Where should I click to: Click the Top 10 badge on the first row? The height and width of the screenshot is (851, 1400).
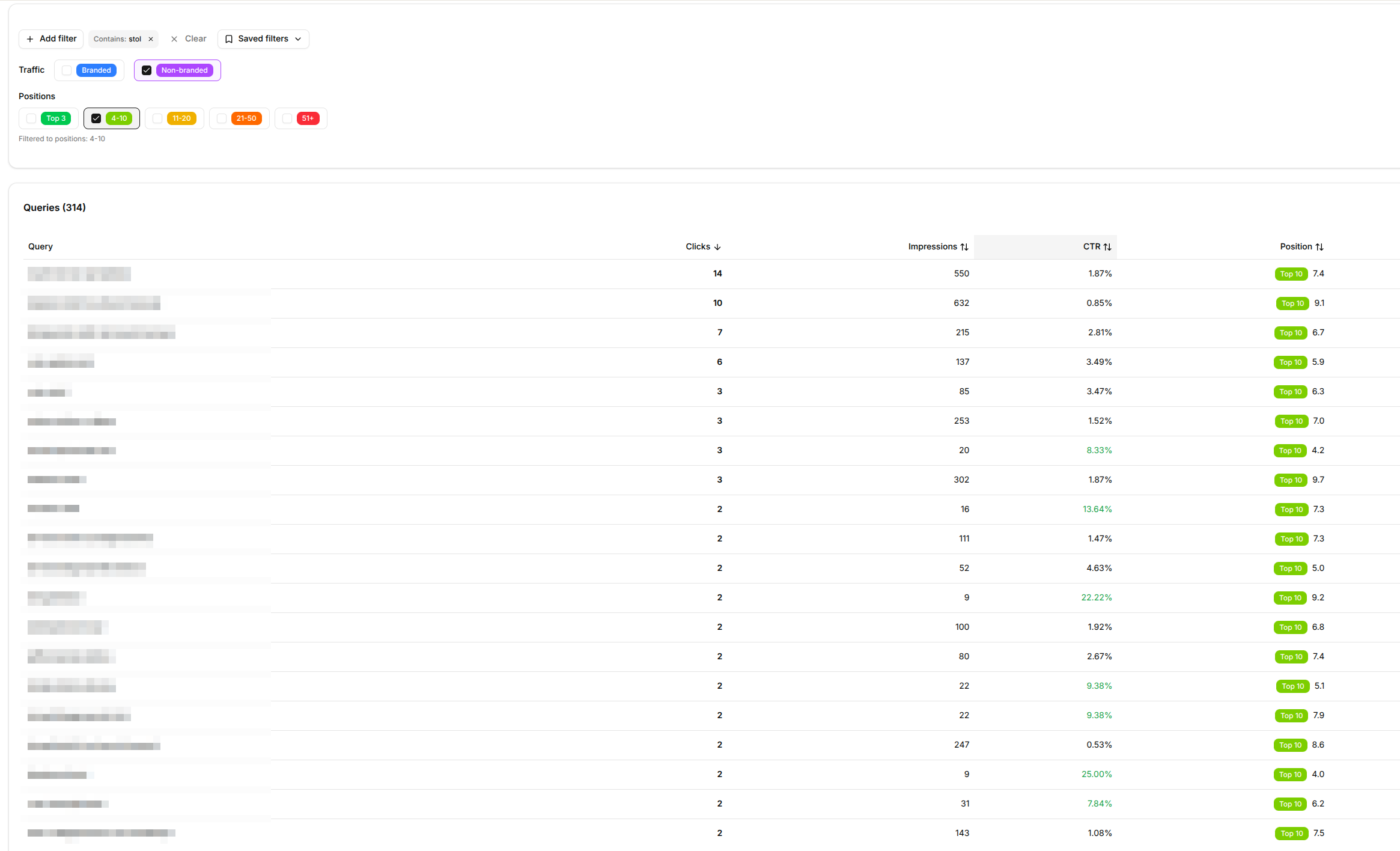1291,273
